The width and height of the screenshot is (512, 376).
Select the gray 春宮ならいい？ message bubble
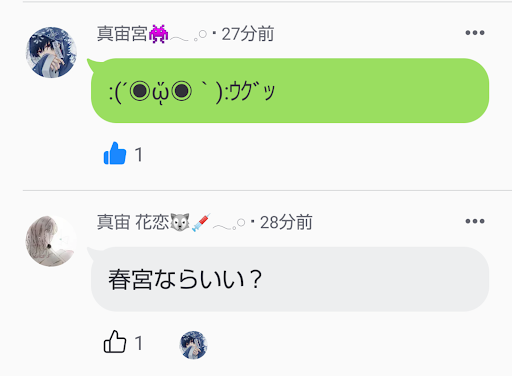(x=290, y=279)
